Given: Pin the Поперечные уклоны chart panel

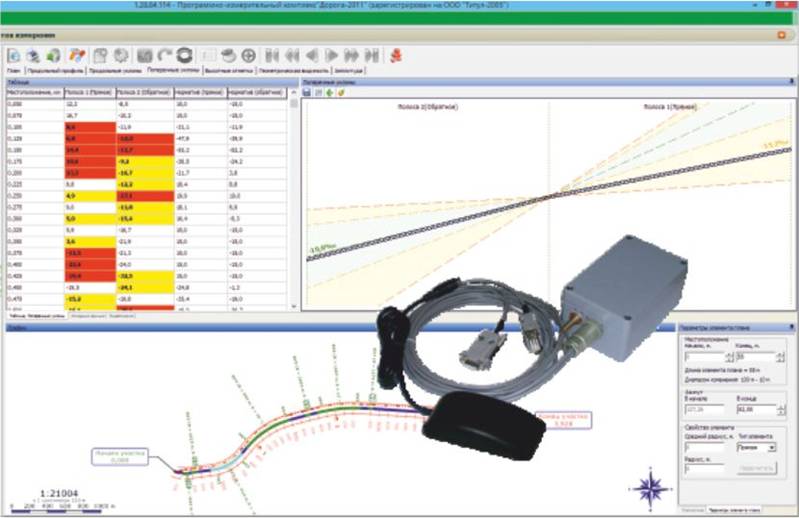Looking at the screenshot, I should point(791,81).
